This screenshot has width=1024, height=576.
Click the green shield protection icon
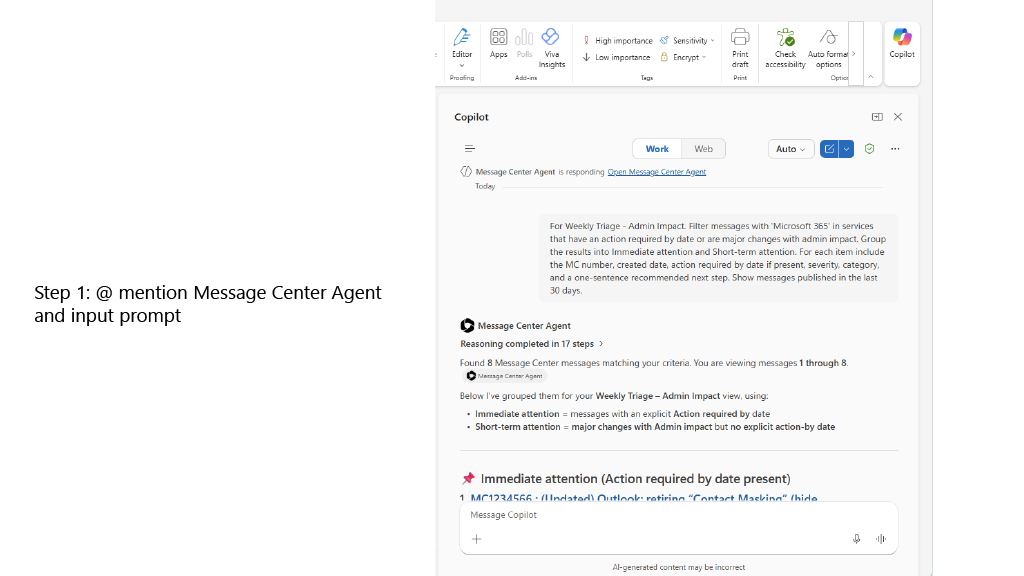click(x=869, y=149)
